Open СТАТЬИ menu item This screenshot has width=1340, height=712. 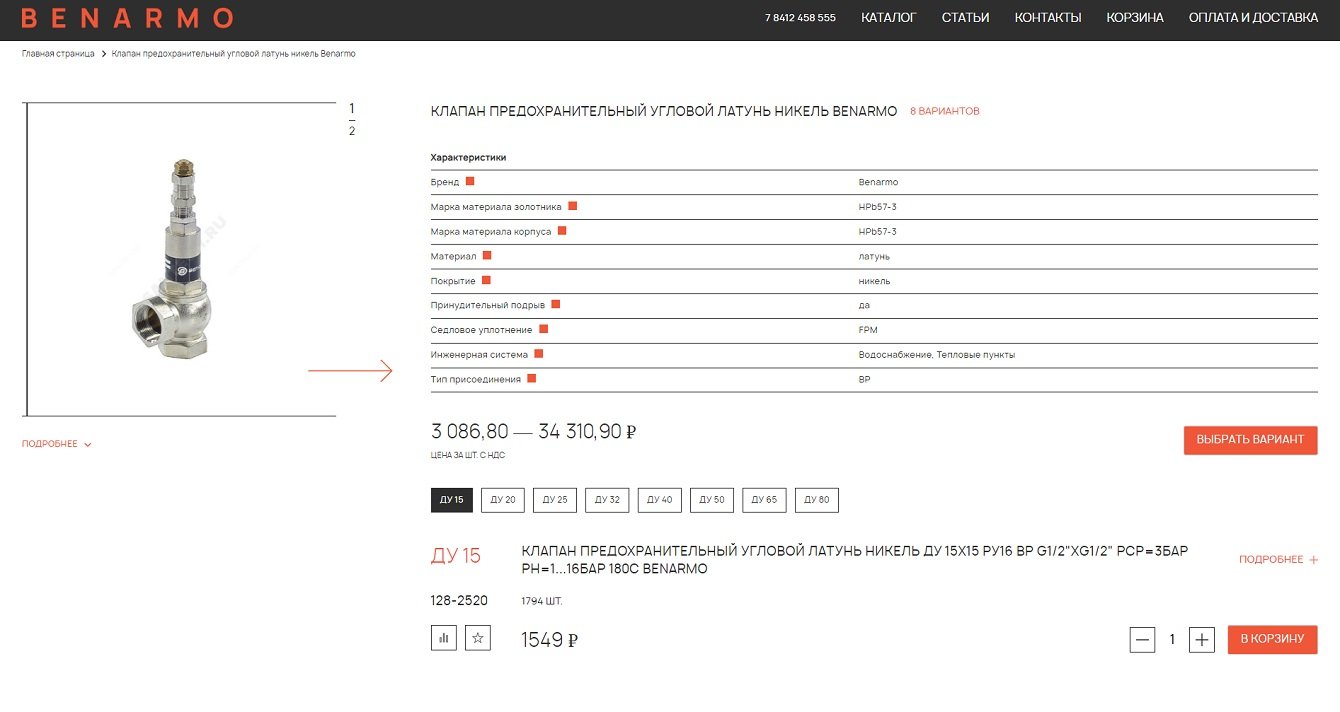click(x=965, y=18)
